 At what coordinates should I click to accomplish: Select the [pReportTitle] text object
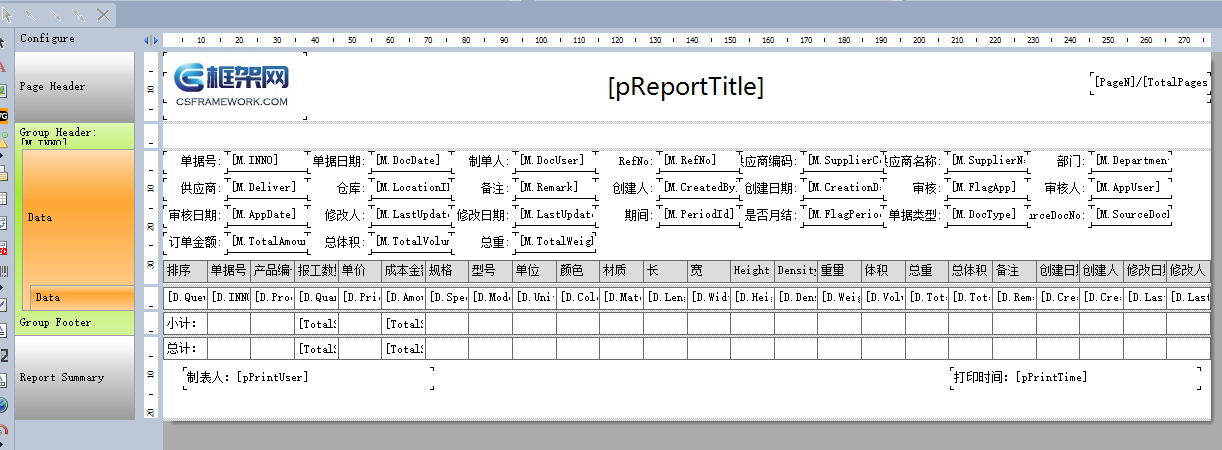pyautogui.click(x=685, y=87)
